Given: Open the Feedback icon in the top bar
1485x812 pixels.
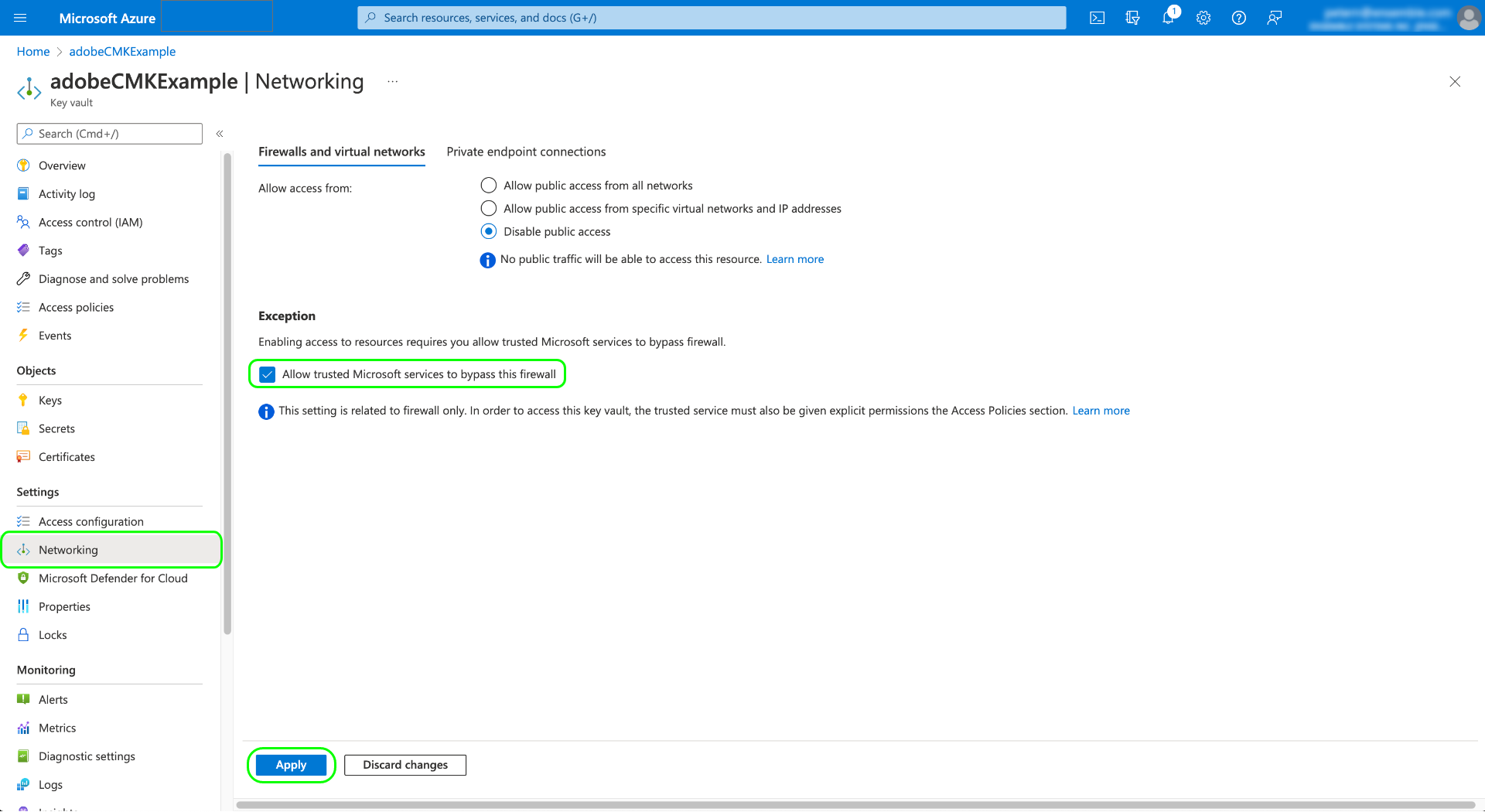Looking at the screenshot, I should [1275, 18].
